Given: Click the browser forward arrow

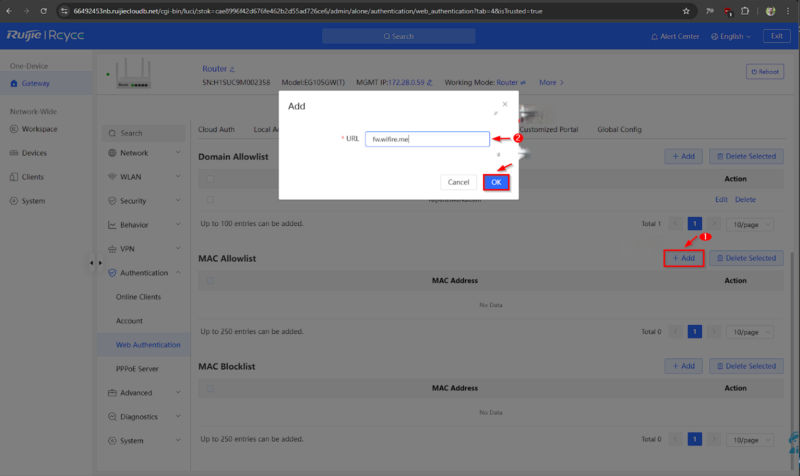Looking at the screenshot, I should (26, 11).
